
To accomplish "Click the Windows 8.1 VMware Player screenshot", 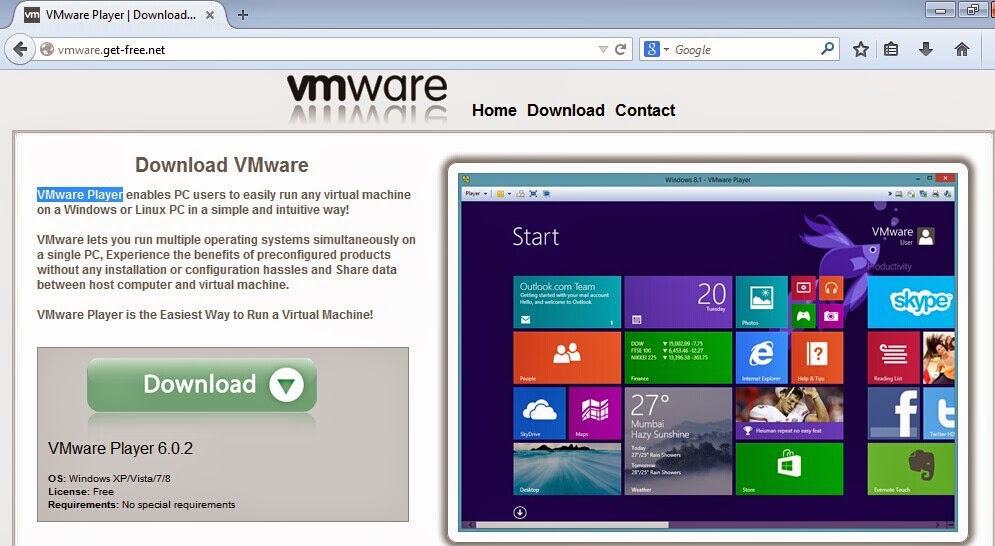I will 708,352.
